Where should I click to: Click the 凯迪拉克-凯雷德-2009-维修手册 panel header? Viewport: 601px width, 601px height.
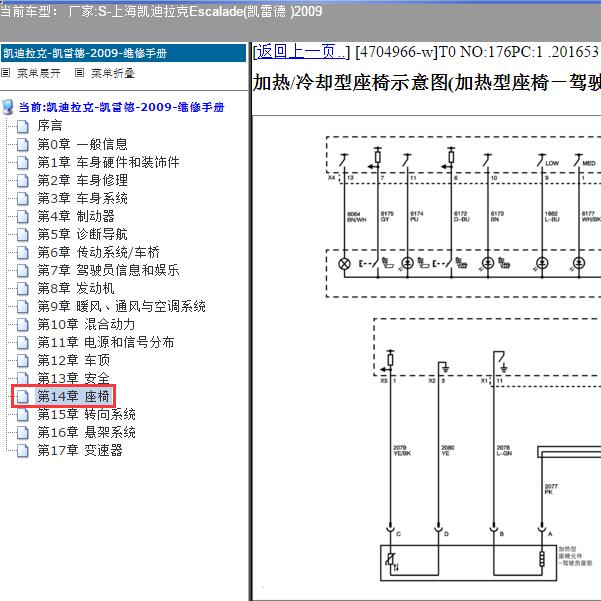[x=123, y=53]
